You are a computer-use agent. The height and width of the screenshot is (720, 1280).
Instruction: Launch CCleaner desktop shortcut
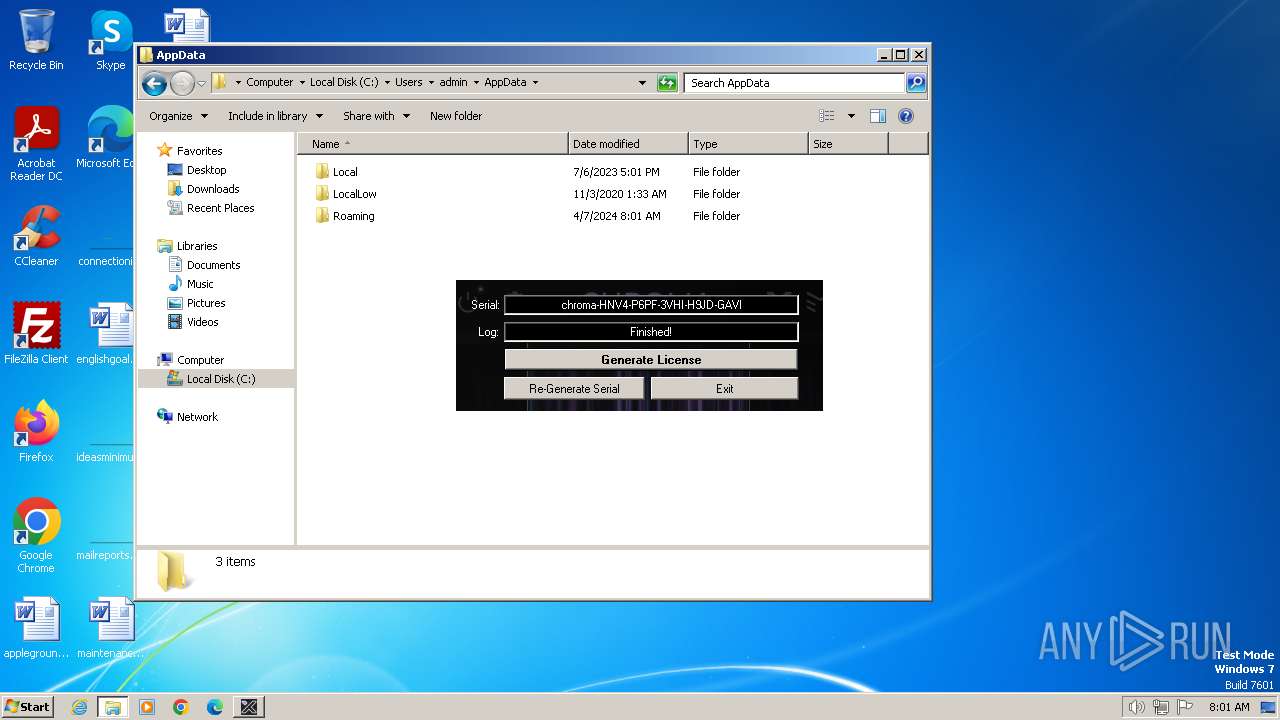point(36,236)
